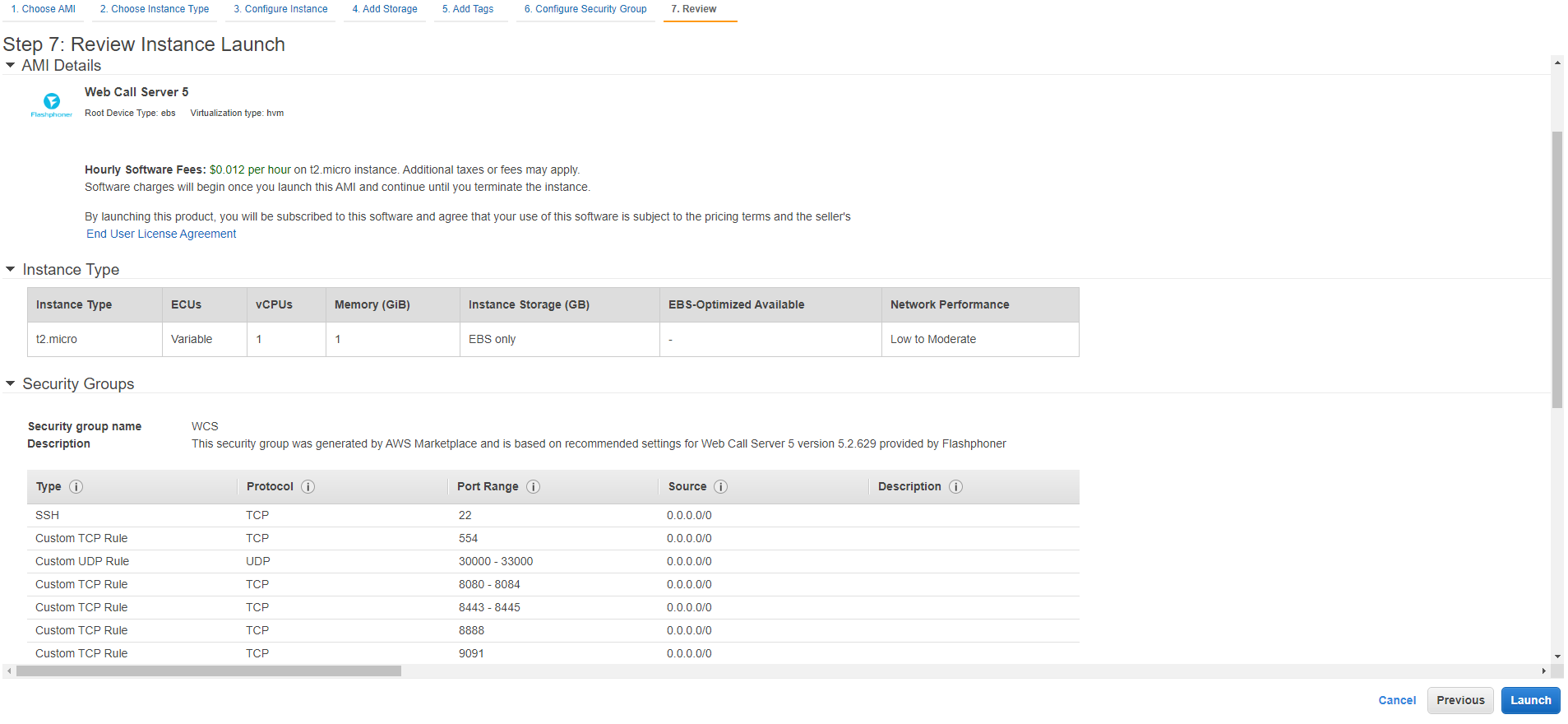
Task: Click the Flashphoner AMI logo icon
Action: pyautogui.click(x=51, y=104)
